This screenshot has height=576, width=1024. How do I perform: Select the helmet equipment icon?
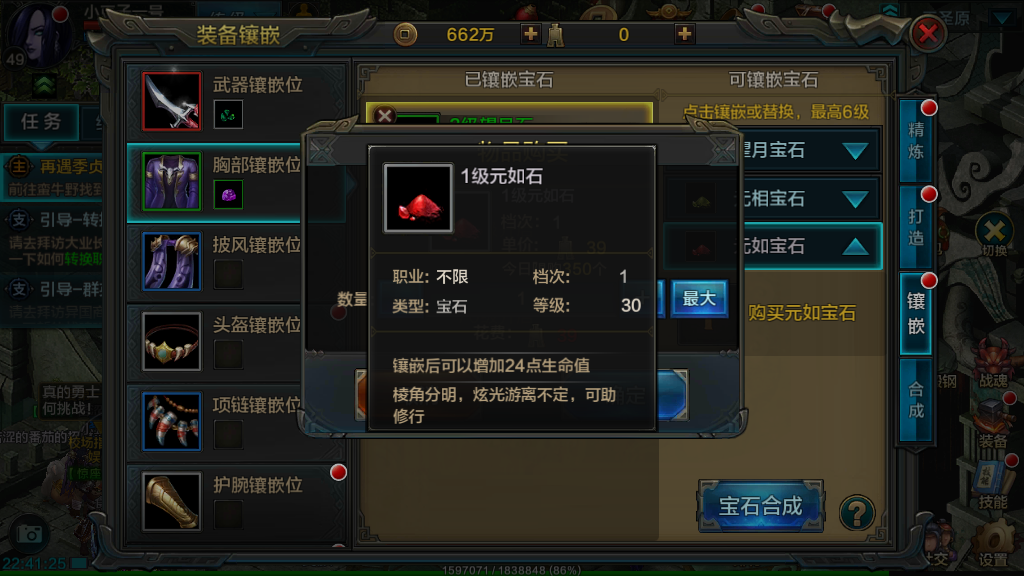(171, 341)
